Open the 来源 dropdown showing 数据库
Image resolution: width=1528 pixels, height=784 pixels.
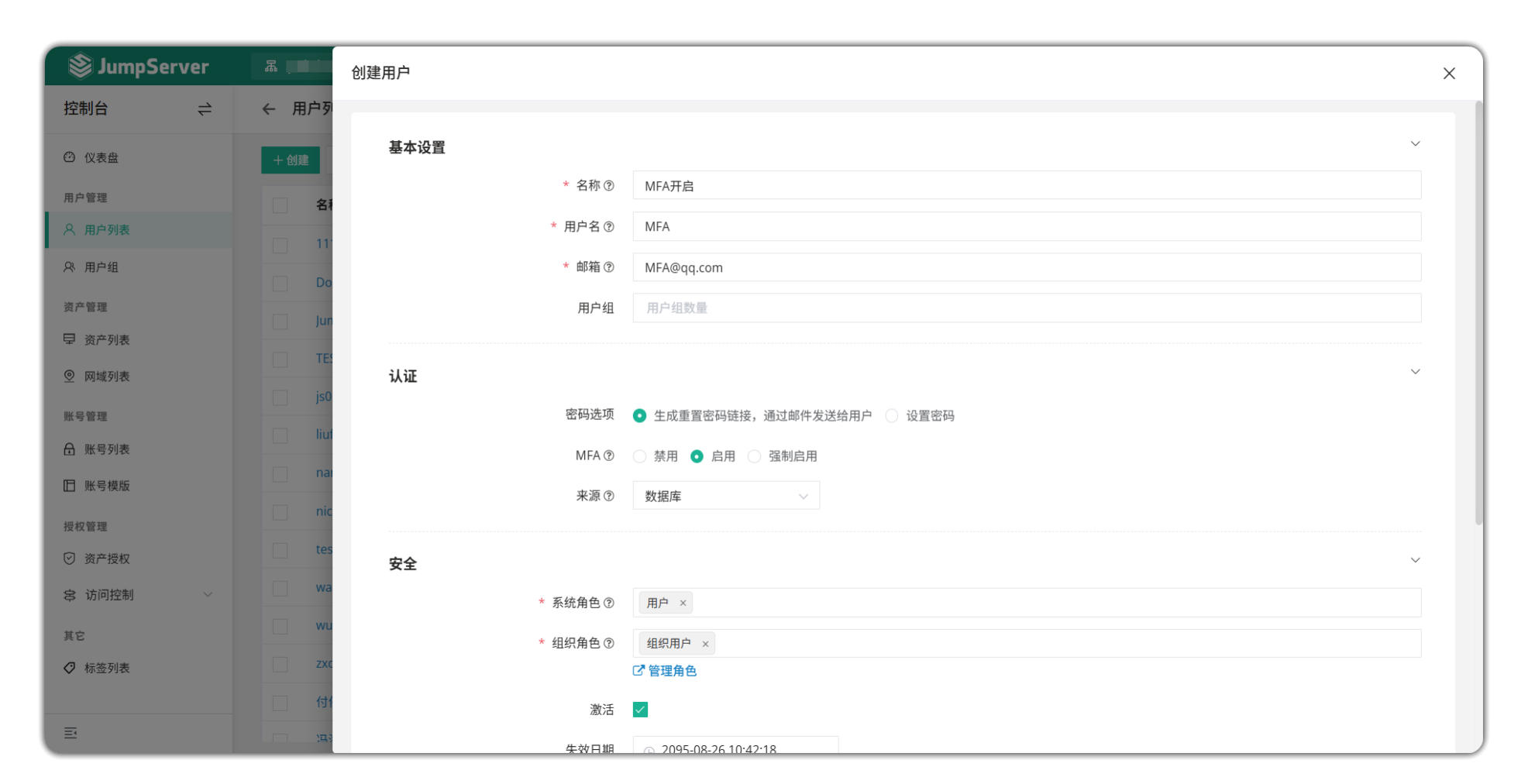[x=726, y=496]
